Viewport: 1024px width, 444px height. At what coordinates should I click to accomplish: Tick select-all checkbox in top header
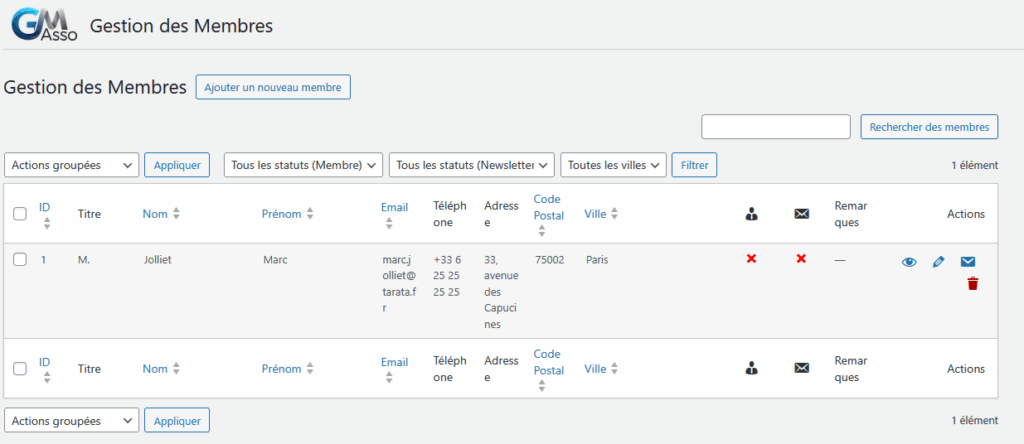click(x=20, y=214)
